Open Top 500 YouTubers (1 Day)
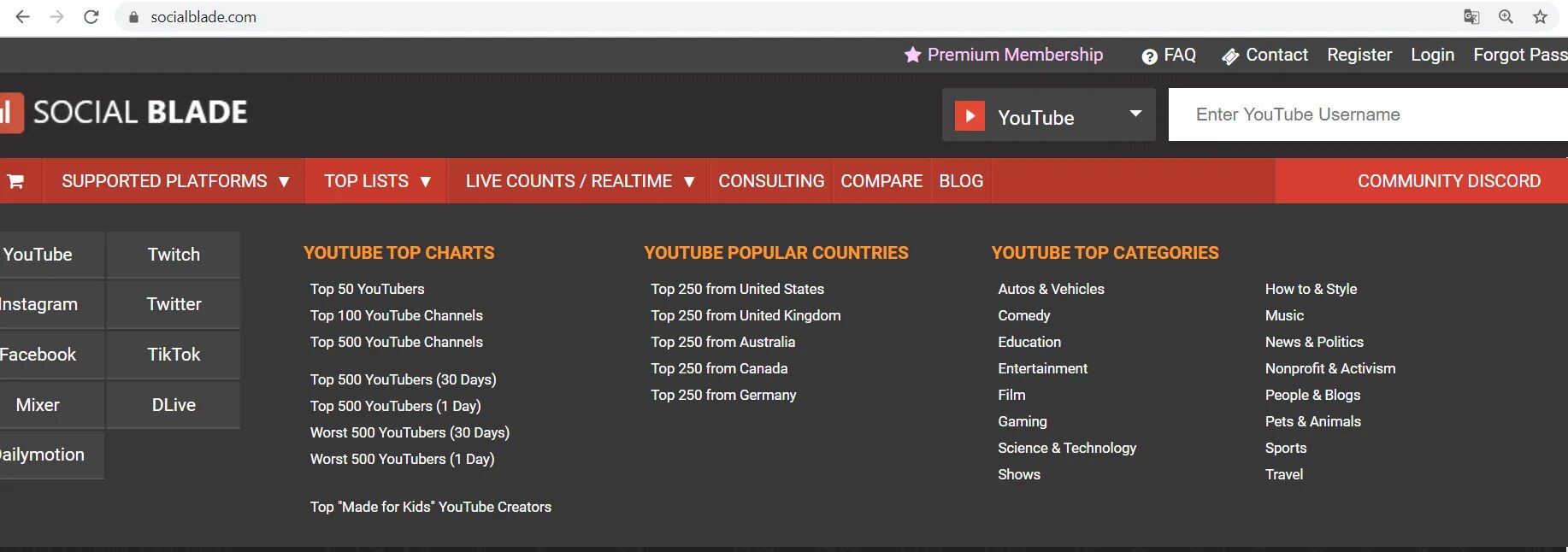The image size is (1568, 552). click(x=395, y=406)
